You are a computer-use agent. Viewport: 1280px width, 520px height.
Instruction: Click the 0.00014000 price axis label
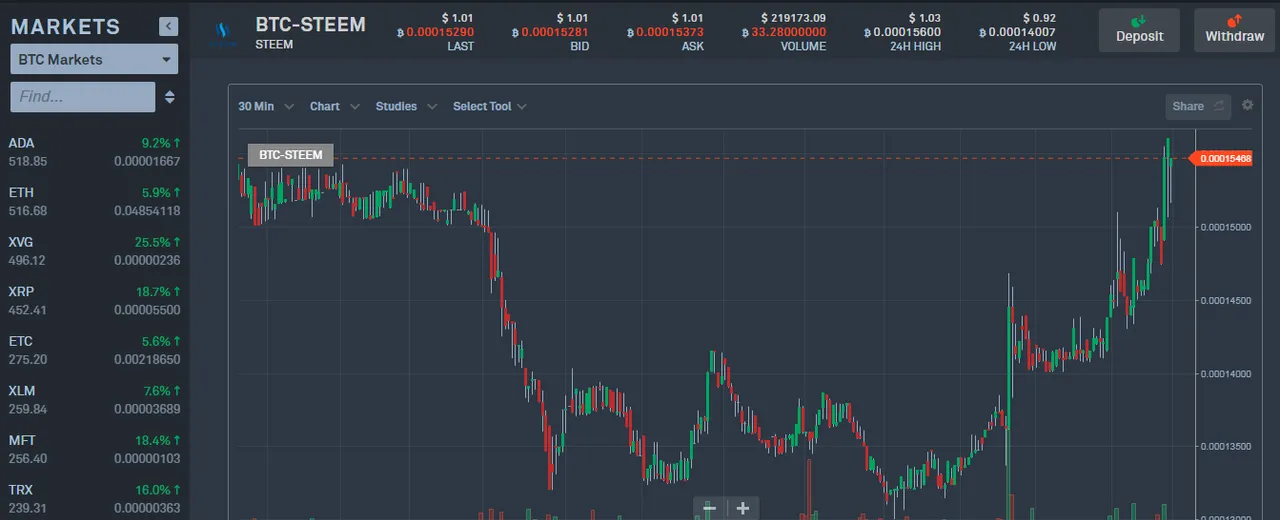pos(1226,374)
